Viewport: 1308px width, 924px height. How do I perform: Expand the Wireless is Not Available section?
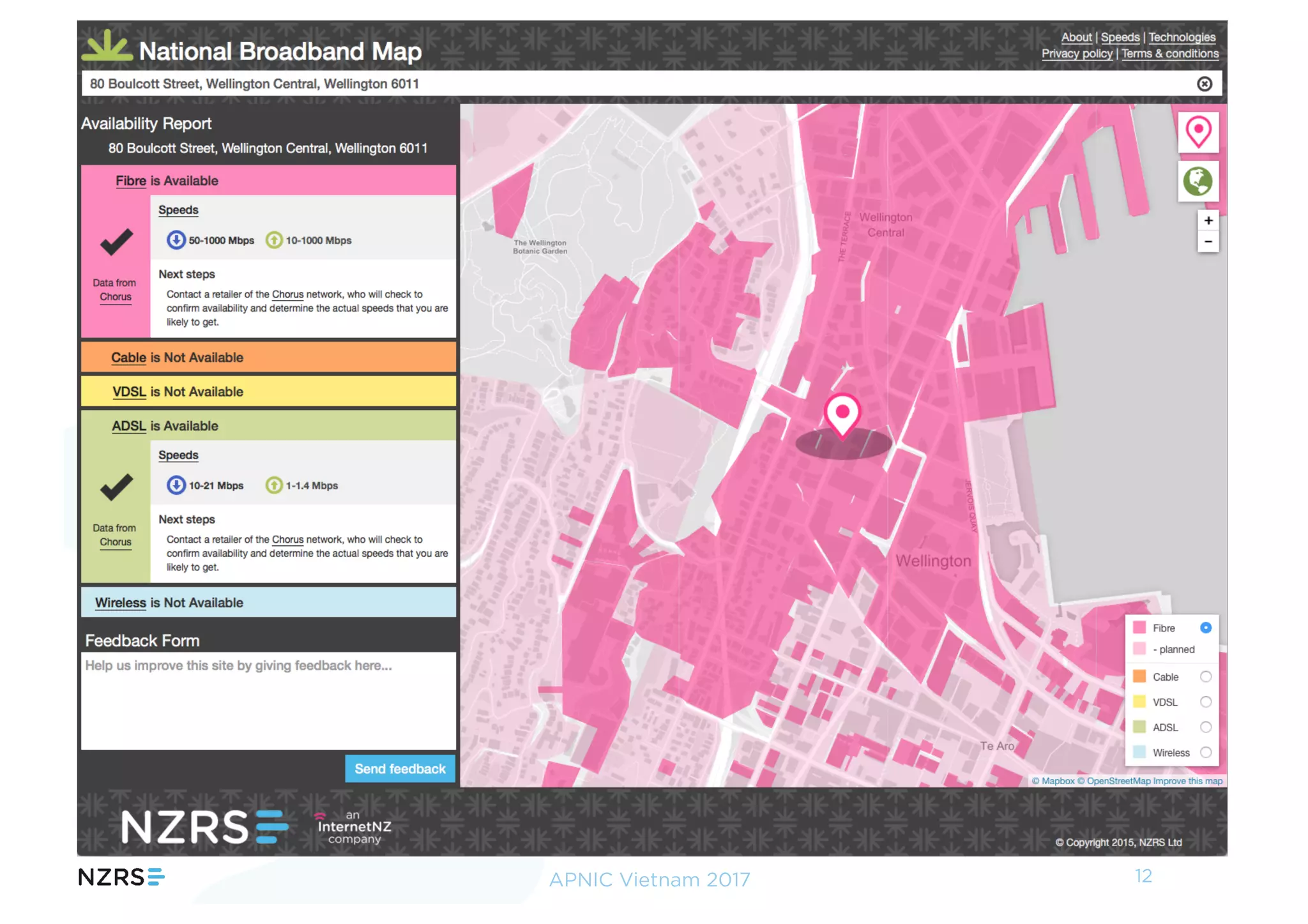tap(268, 603)
